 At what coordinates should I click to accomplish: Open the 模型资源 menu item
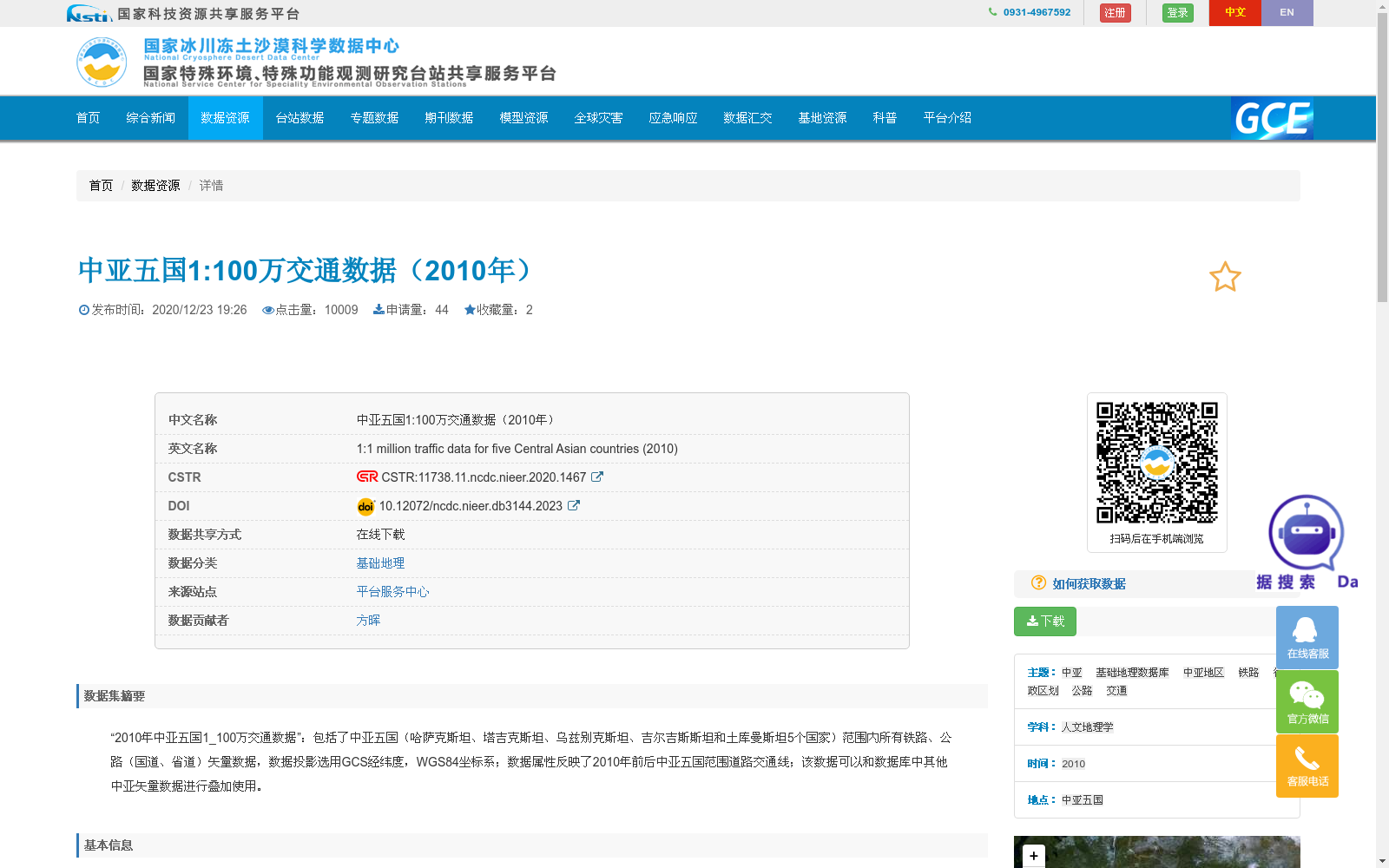coord(524,118)
